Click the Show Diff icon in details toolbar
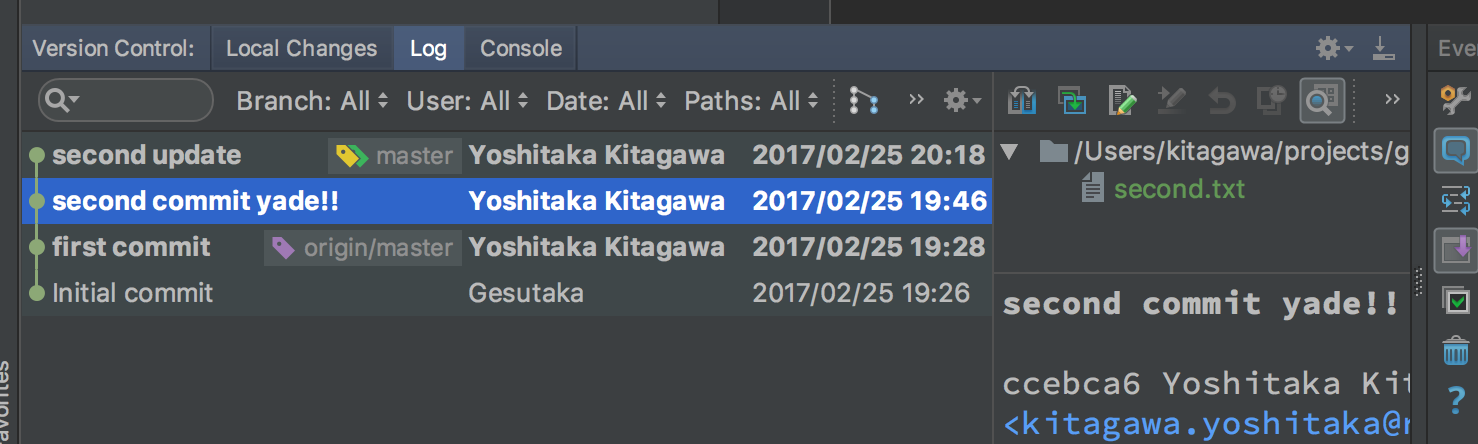The height and width of the screenshot is (444, 1478). 1021,100
